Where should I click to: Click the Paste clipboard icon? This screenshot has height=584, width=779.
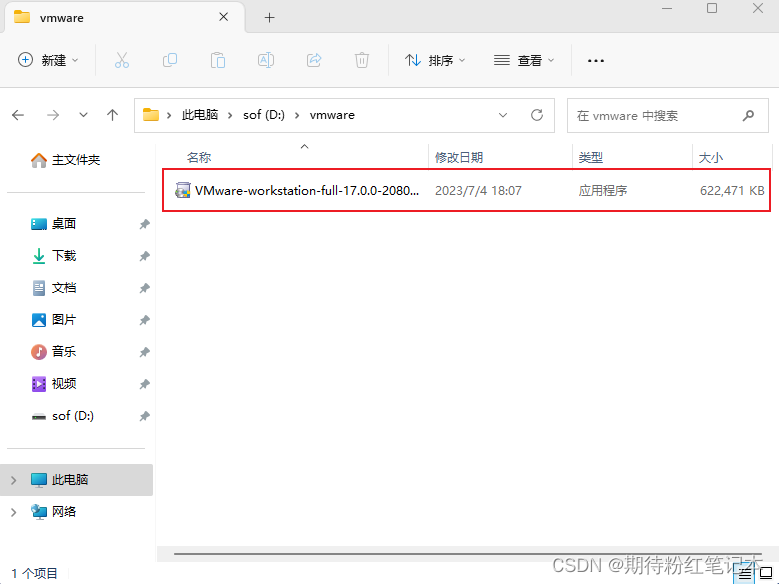point(218,61)
